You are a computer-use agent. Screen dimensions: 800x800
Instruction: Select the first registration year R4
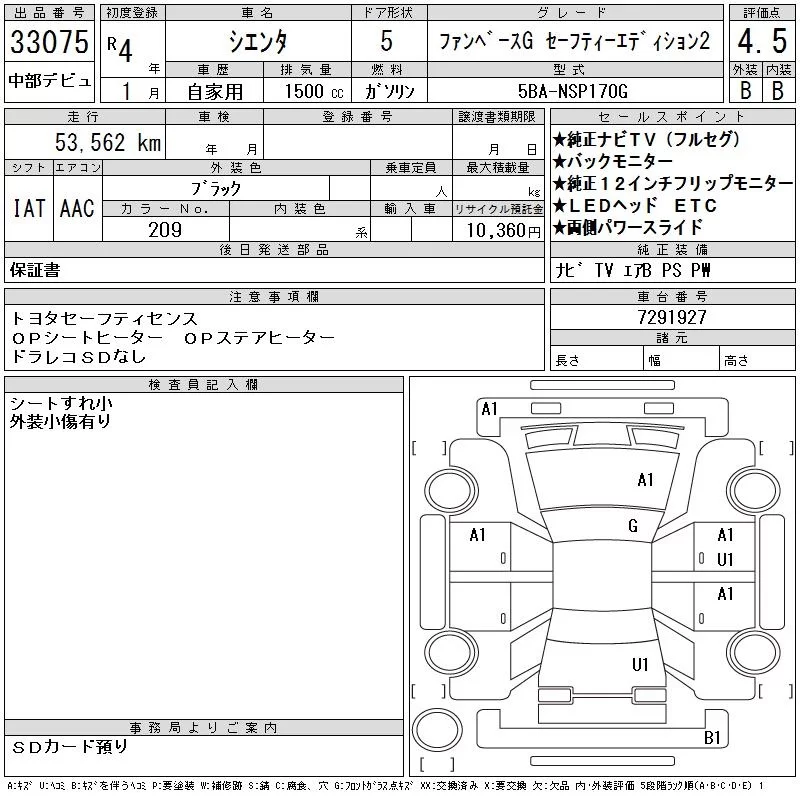tap(120, 48)
